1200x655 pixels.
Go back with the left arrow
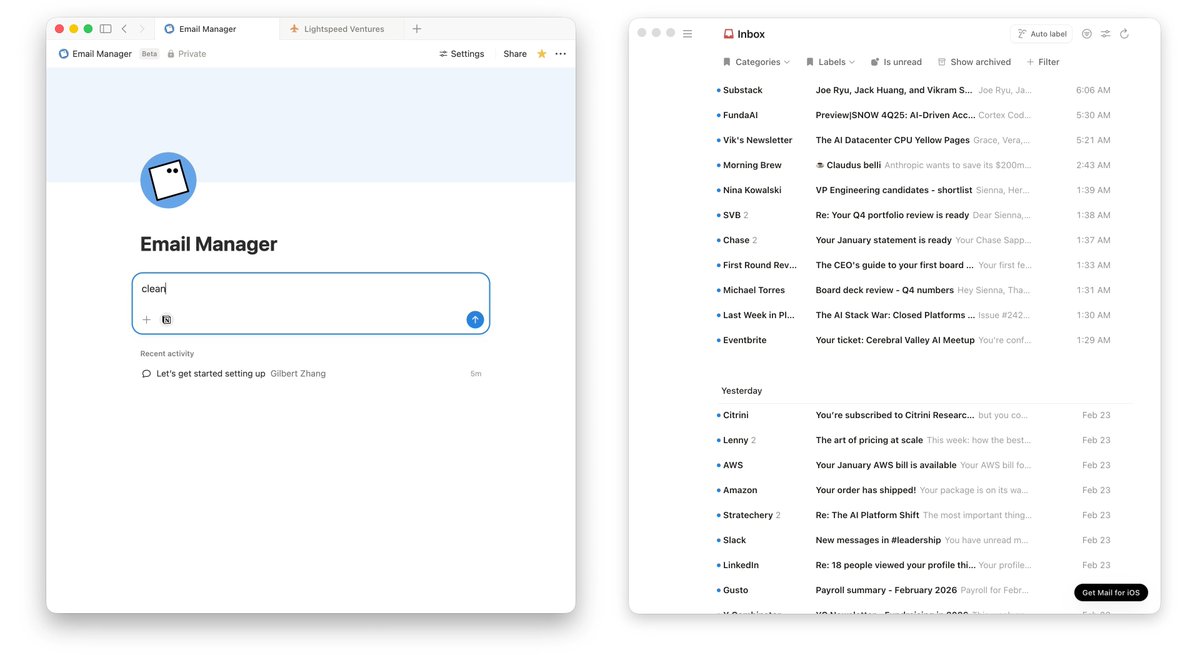124,29
